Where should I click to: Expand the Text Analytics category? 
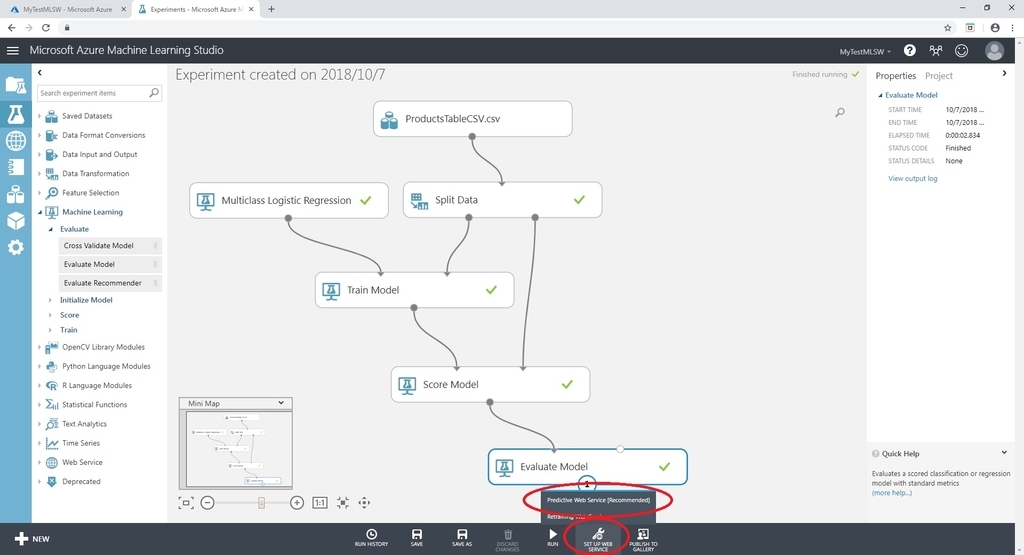pos(39,424)
